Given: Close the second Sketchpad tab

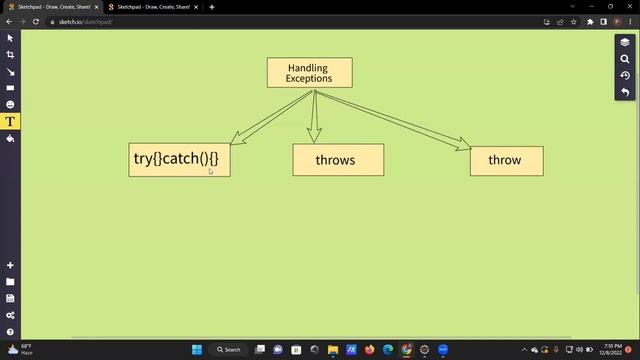Looking at the screenshot, I should 196,7.
